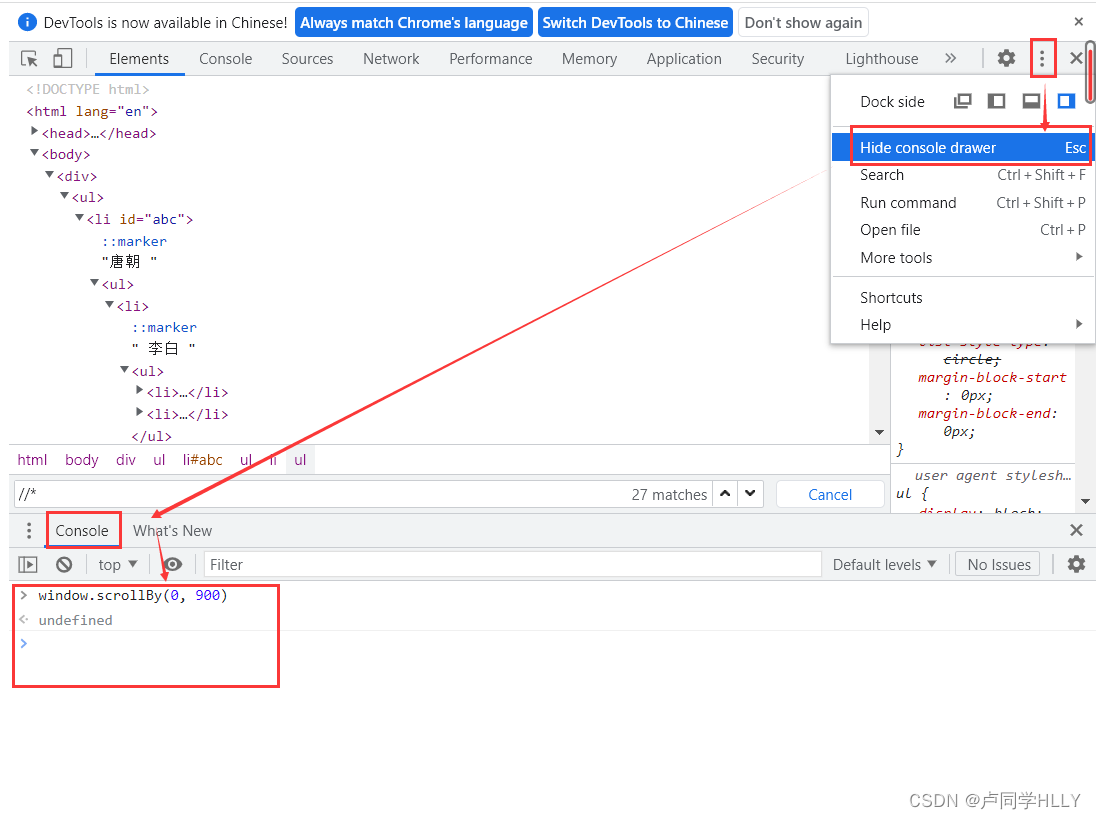The height and width of the screenshot is (819, 1096).
Task: Undock DevTools into a separate window
Action: pyautogui.click(x=962, y=100)
